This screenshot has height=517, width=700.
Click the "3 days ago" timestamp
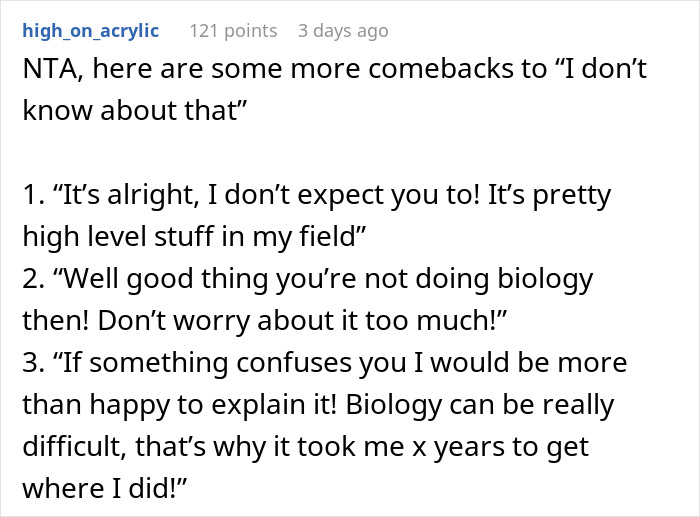click(342, 31)
